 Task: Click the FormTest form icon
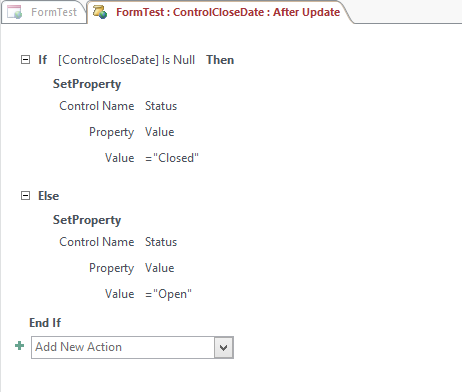click(x=14, y=12)
